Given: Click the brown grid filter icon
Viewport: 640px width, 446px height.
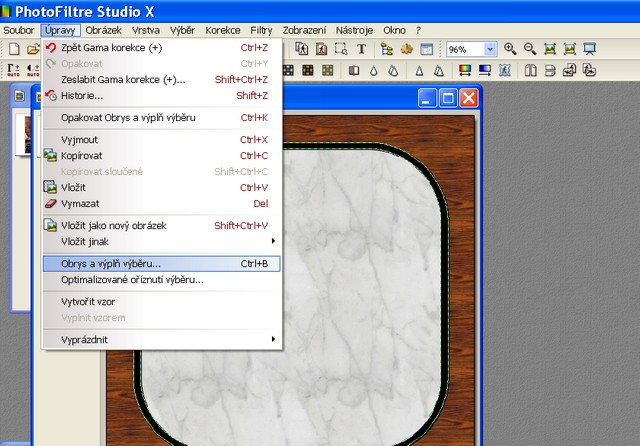Looking at the screenshot, I should point(308,70).
